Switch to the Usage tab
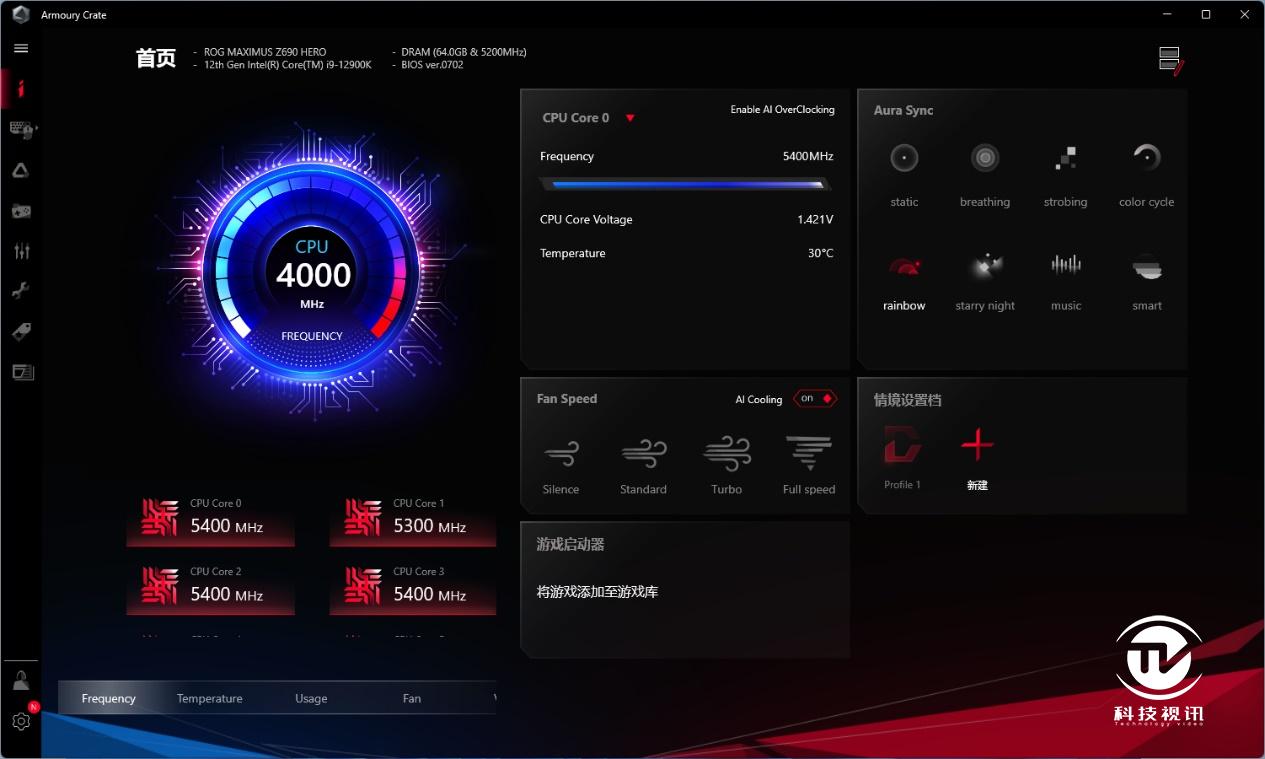 click(x=311, y=698)
